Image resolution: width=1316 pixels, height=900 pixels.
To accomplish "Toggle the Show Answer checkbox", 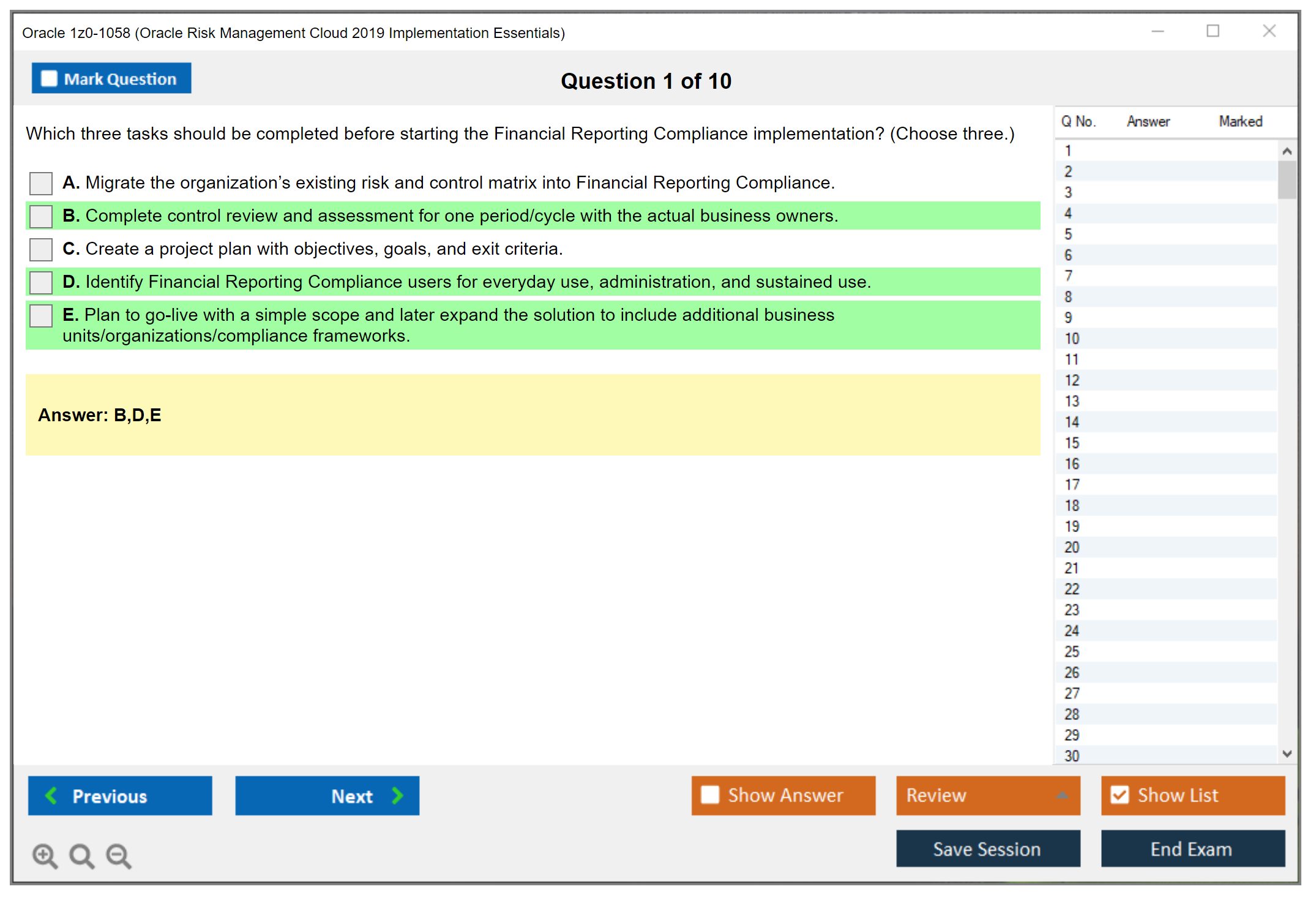I will pos(710,795).
